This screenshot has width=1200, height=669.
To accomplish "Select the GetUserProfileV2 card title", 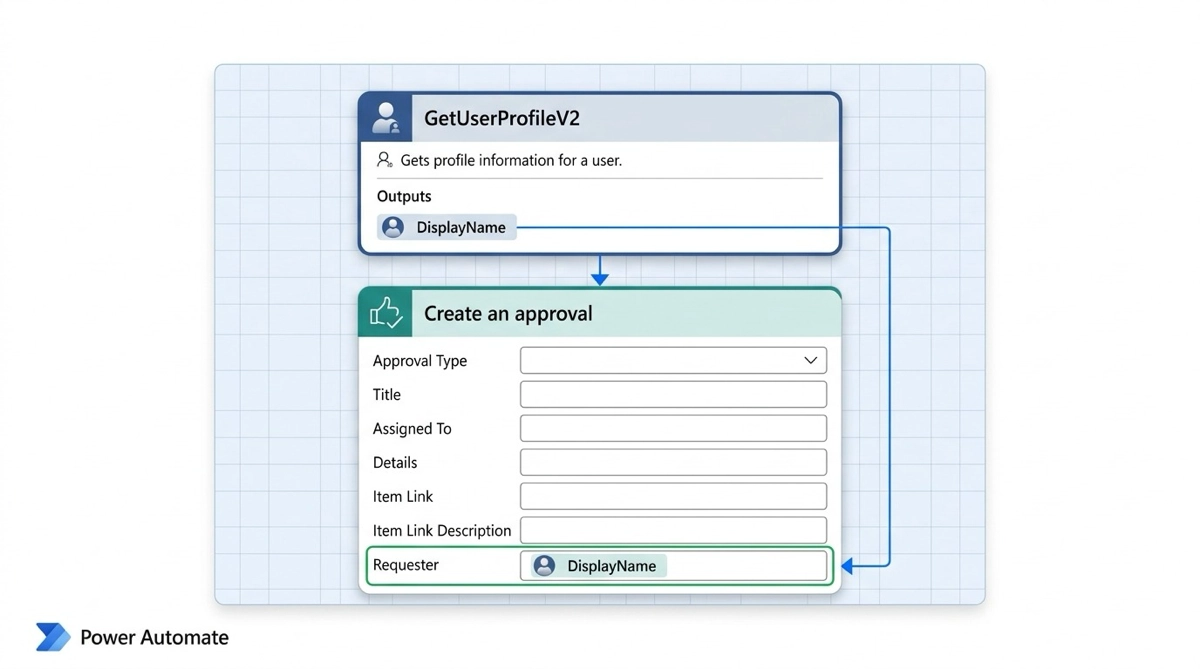I will tap(502, 118).
